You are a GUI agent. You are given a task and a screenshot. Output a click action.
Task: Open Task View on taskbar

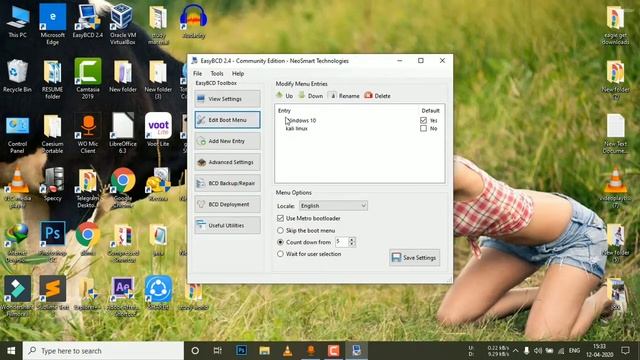218,351
